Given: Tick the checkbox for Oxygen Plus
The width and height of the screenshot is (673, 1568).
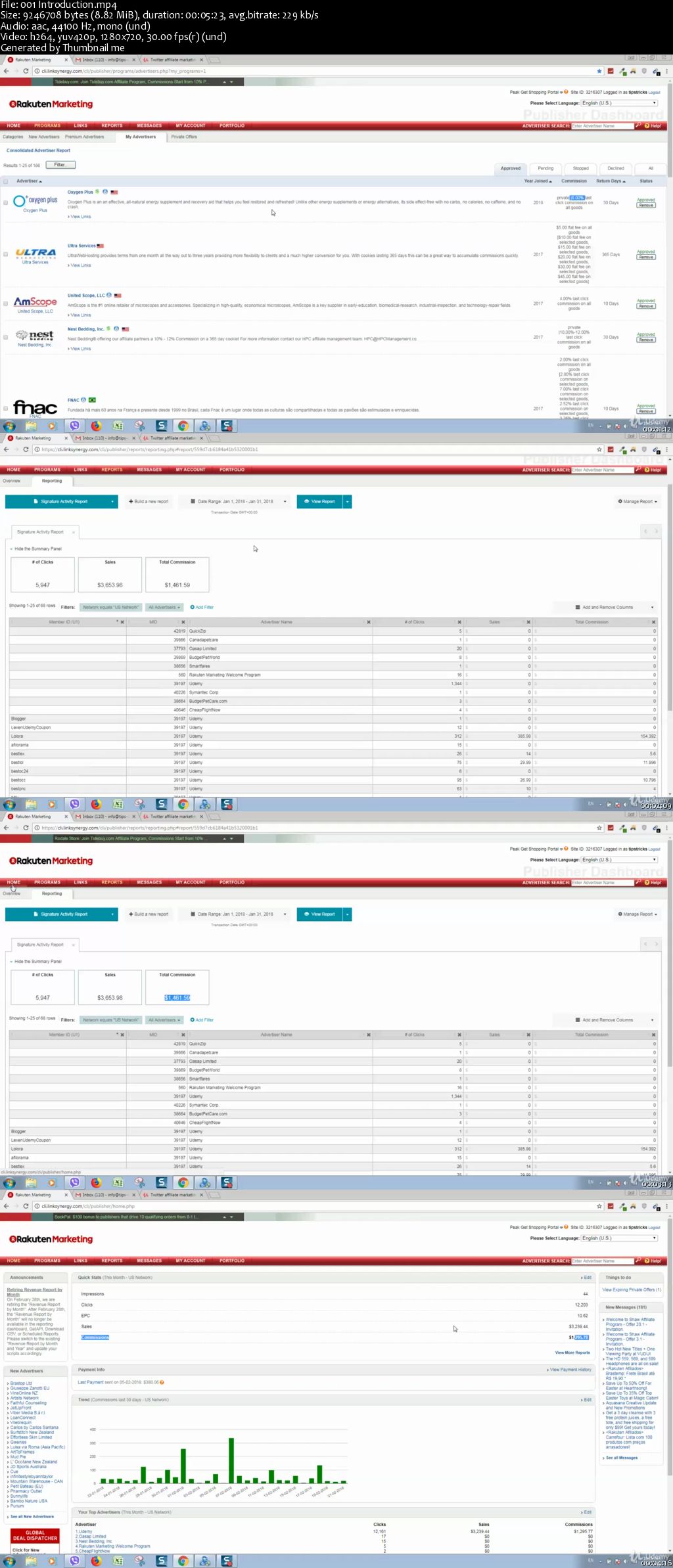Looking at the screenshot, I should 6,203.
